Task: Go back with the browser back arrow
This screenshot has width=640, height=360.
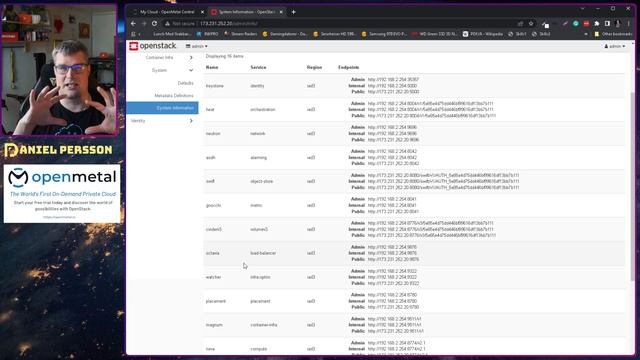Action: (x=133, y=24)
